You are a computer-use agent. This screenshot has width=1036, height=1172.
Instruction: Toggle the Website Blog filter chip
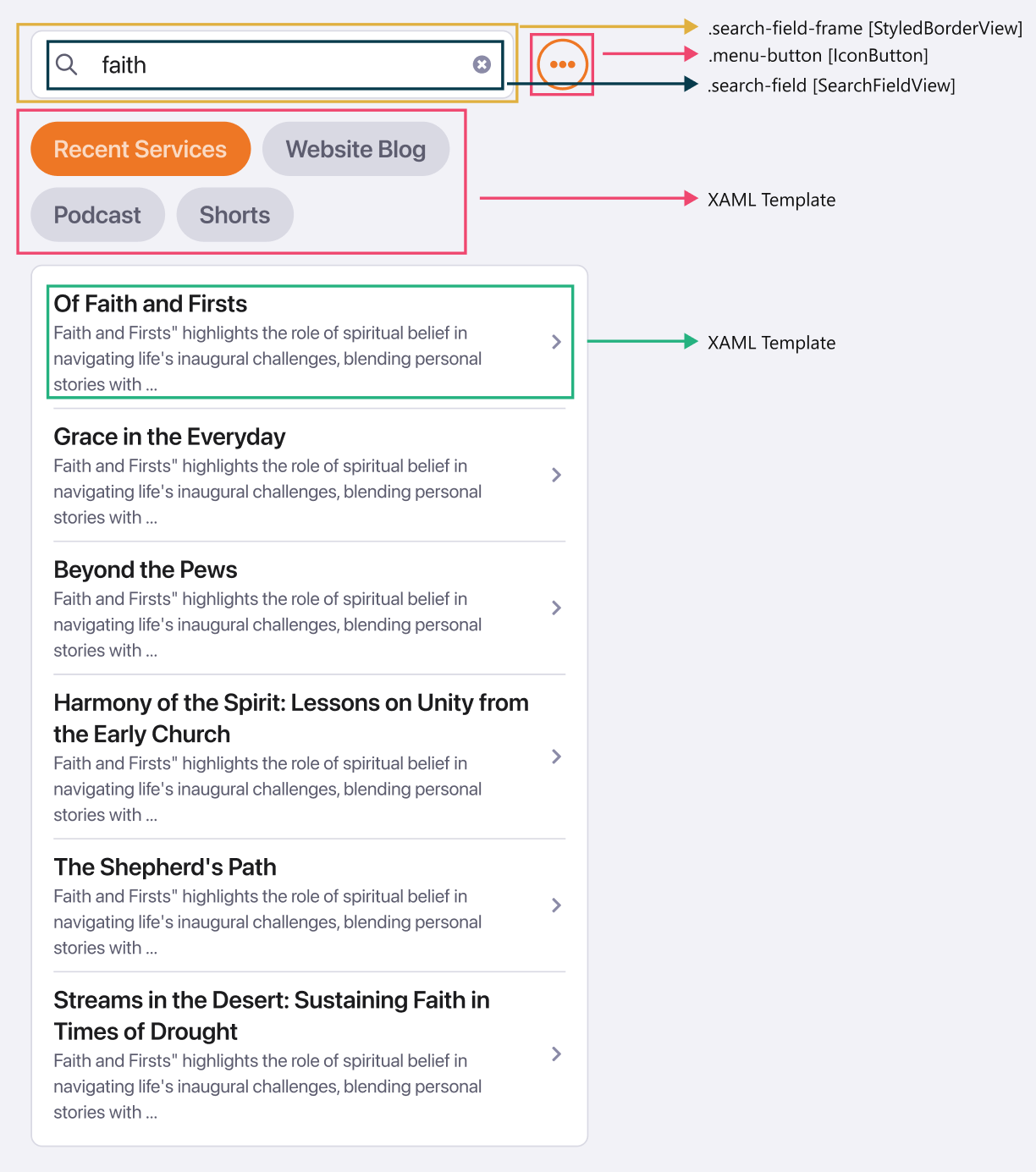(355, 149)
